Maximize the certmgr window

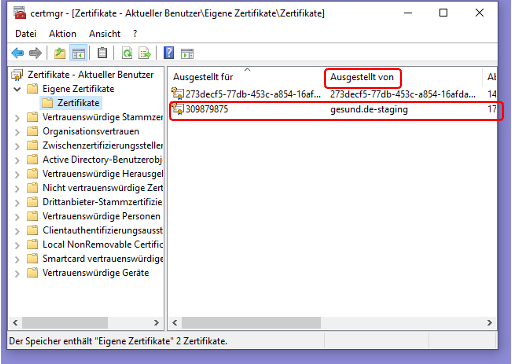pos(443,13)
